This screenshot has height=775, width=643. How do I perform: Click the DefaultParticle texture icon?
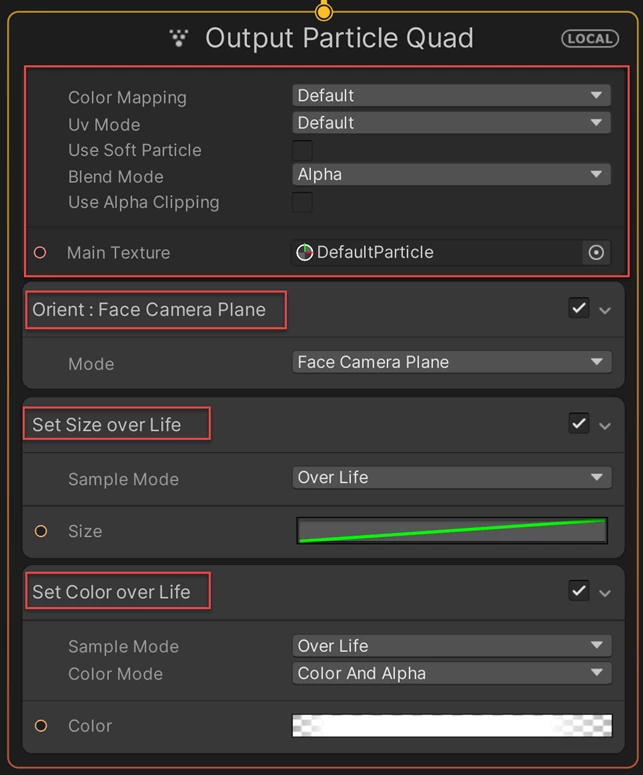(x=304, y=252)
